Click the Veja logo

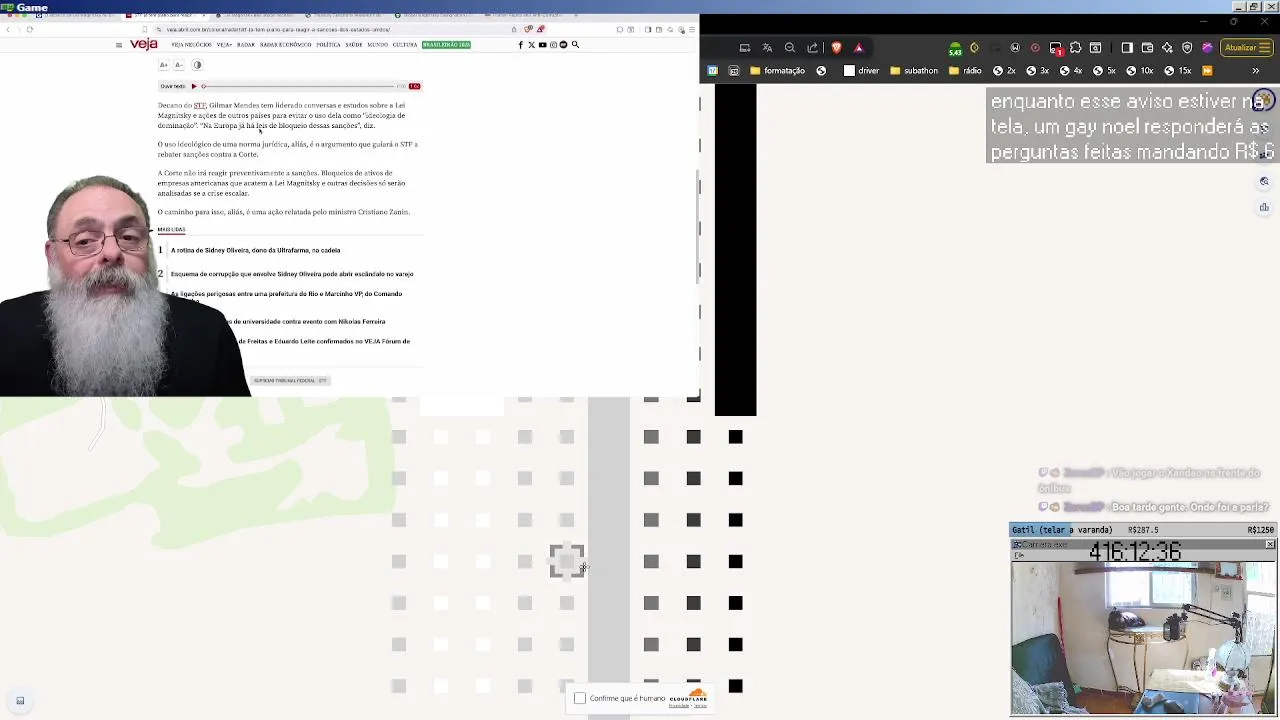144,44
